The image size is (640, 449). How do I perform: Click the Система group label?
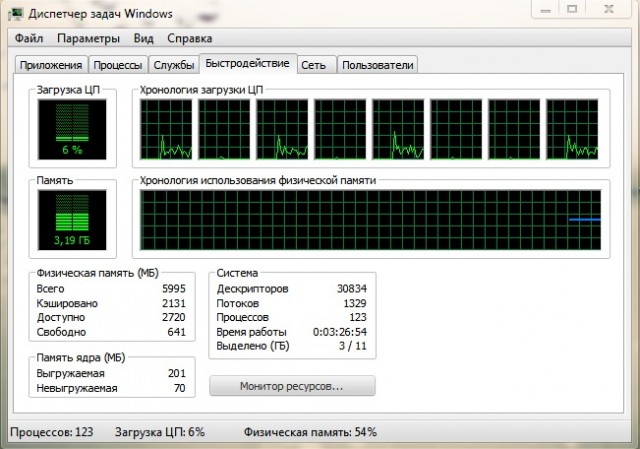click(x=237, y=273)
